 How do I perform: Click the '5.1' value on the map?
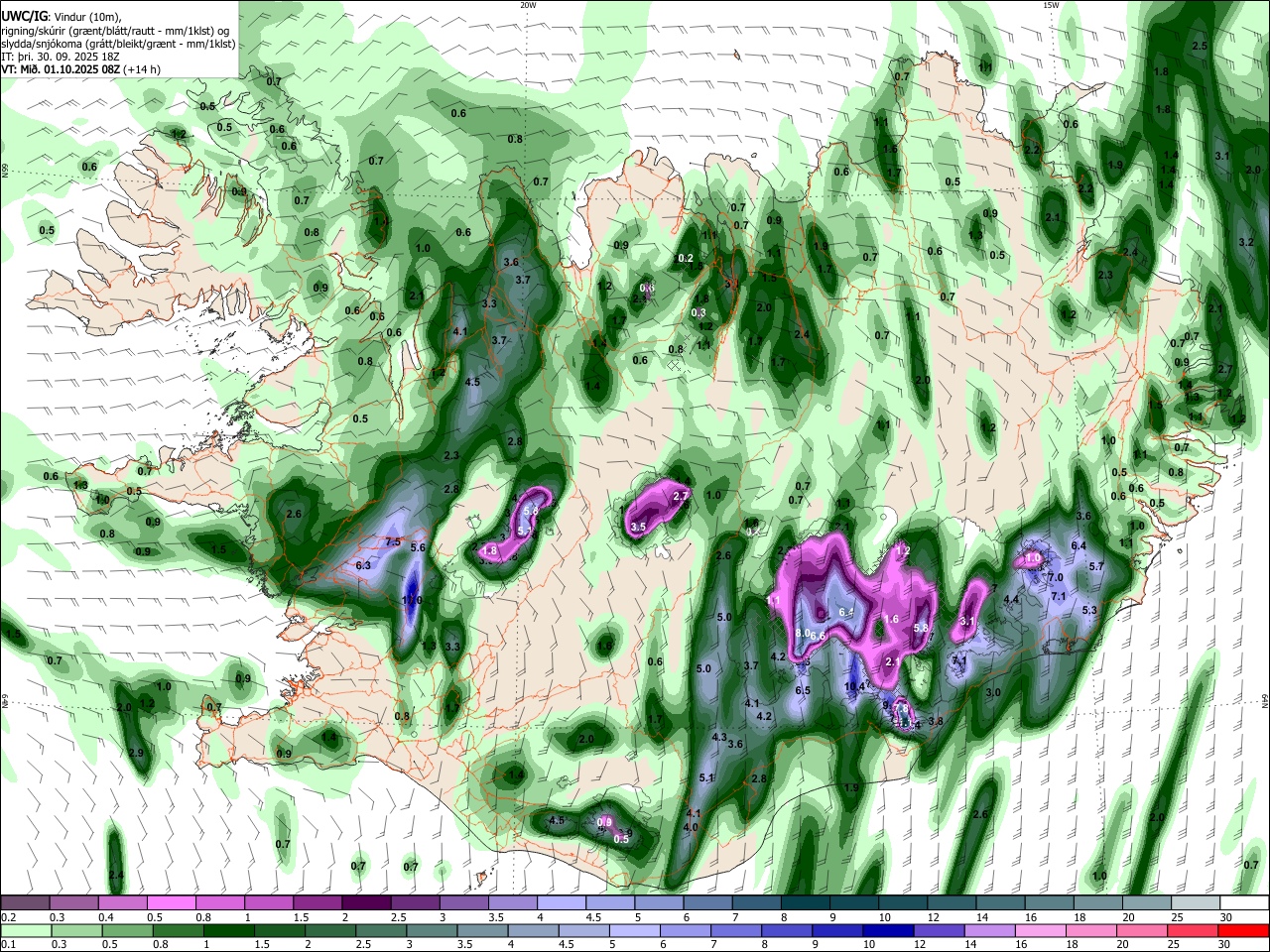point(706,778)
